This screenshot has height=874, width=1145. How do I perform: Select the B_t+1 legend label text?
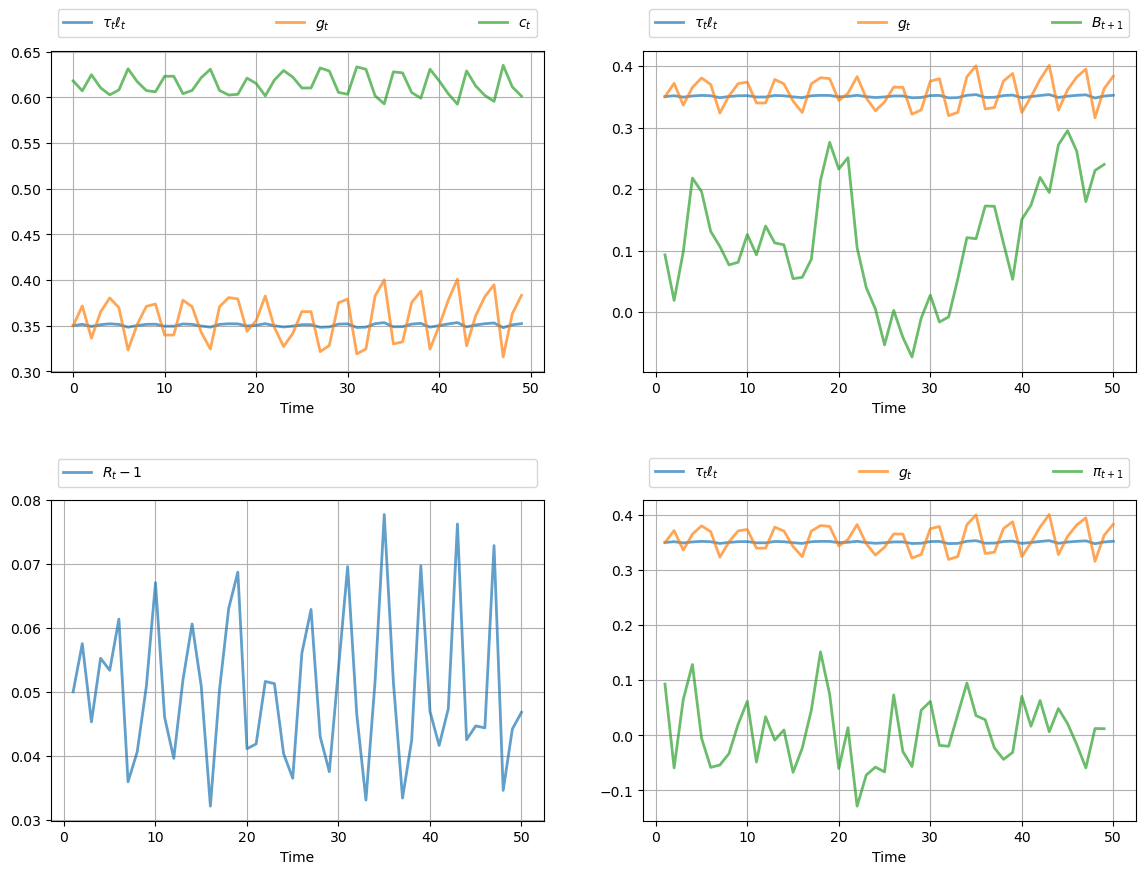pos(1108,23)
